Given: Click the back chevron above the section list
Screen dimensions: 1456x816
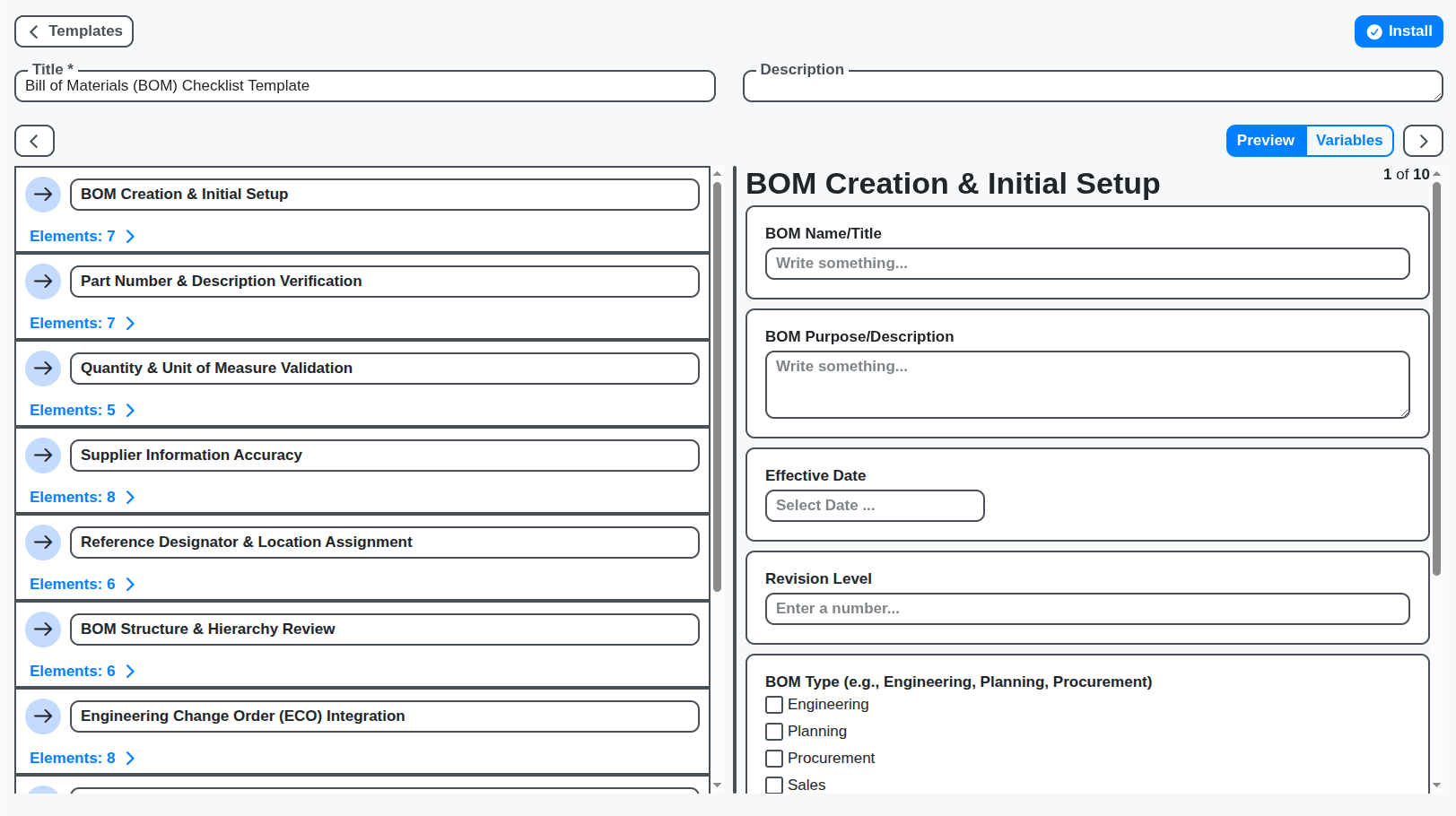Looking at the screenshot, I should coord(34,141).
